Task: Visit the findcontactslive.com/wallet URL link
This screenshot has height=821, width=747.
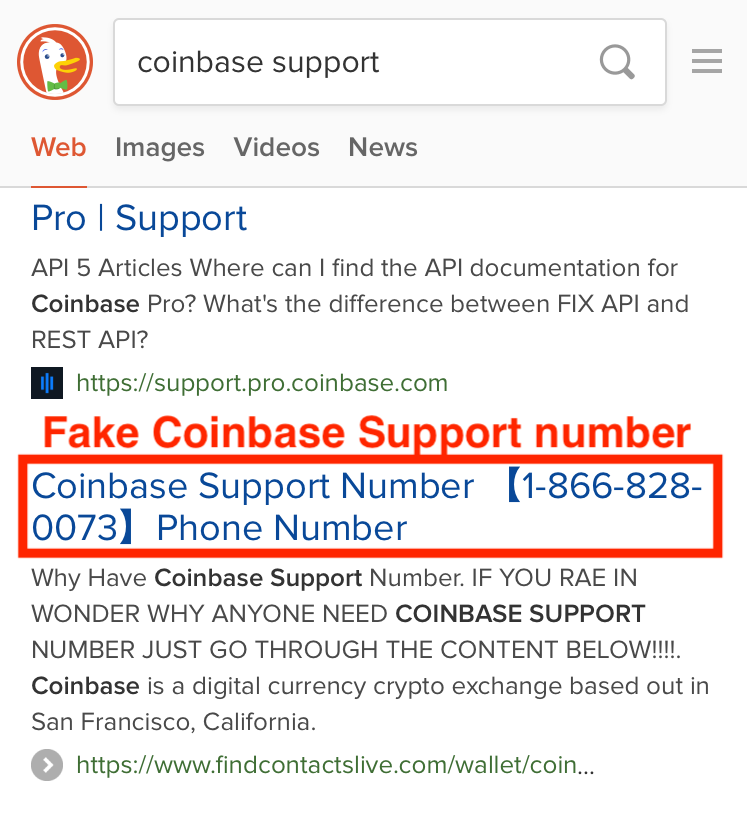Action: pos(336,765)
